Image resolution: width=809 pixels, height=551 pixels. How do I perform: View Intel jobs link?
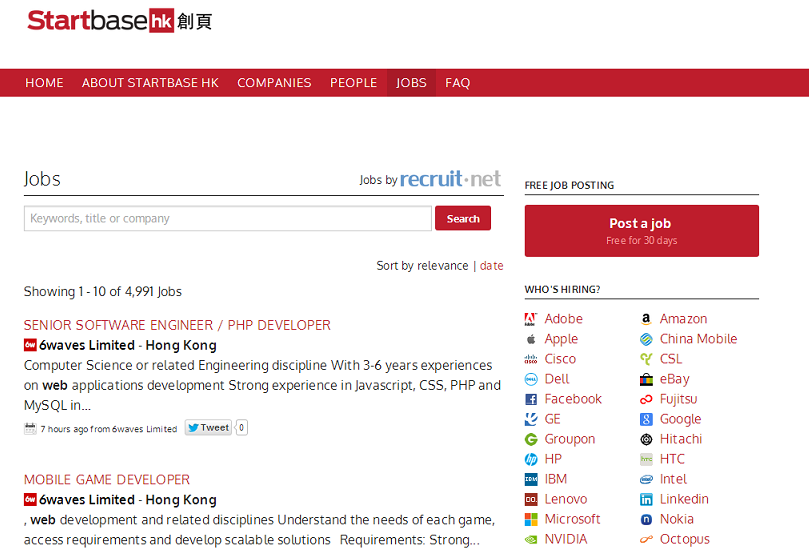(x=673, y=479)
